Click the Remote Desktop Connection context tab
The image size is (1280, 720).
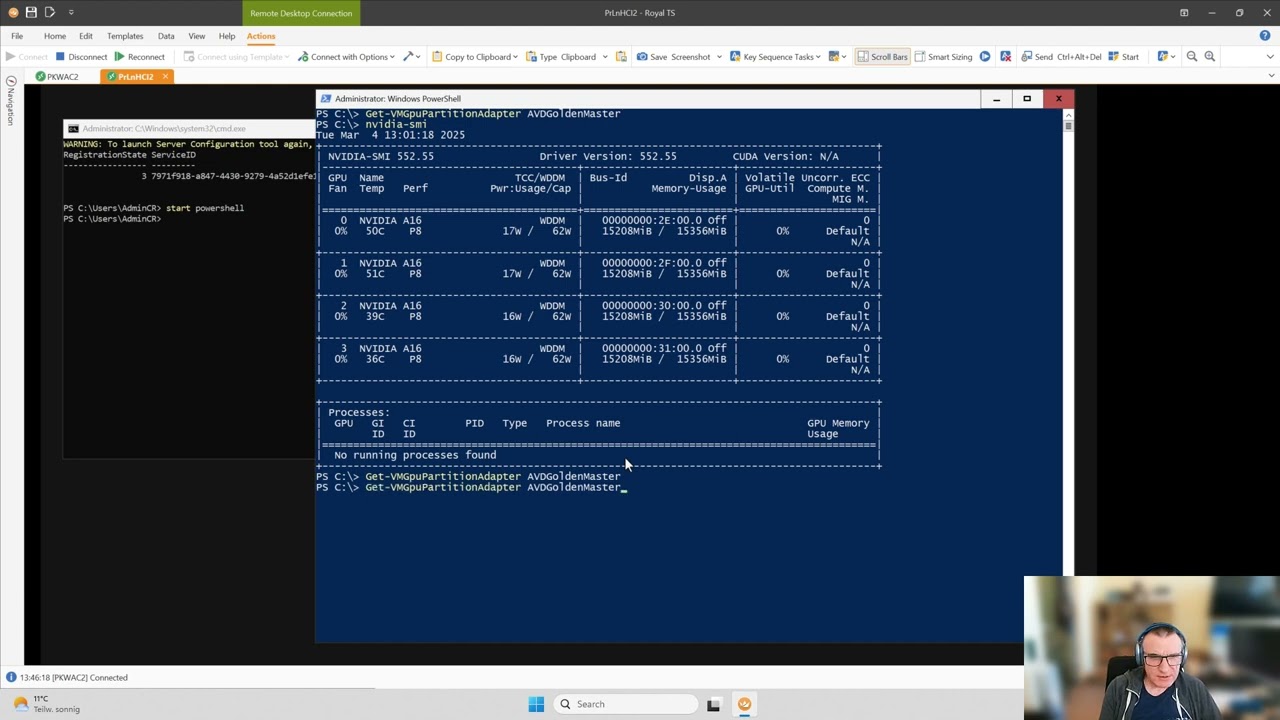click(301, 13)
